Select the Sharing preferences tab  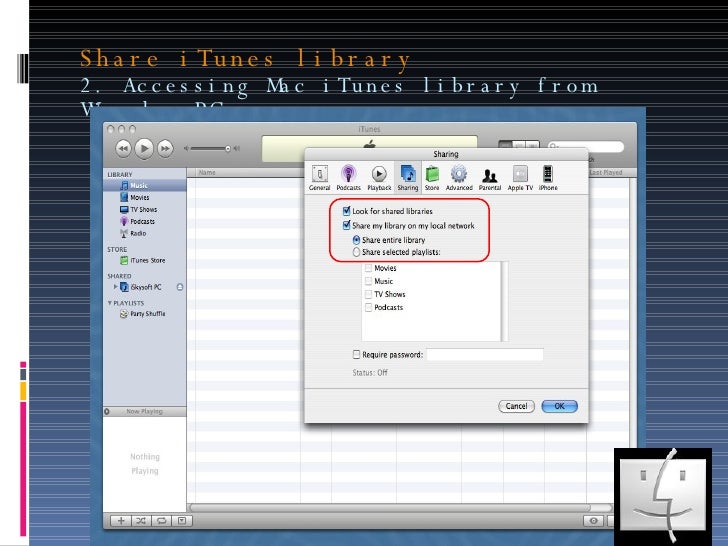408,177
